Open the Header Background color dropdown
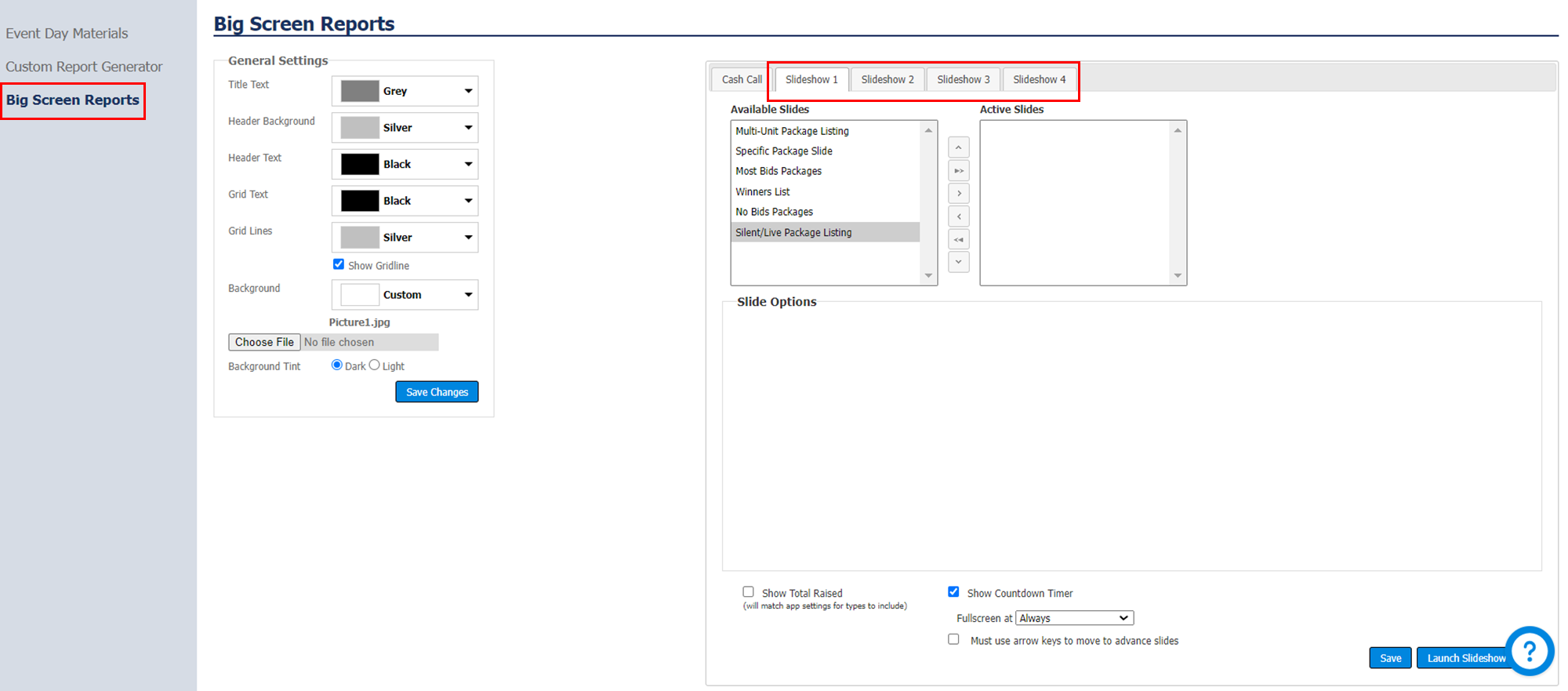The height and width of the screenshot is (691, 1568). tap(405, 128)
